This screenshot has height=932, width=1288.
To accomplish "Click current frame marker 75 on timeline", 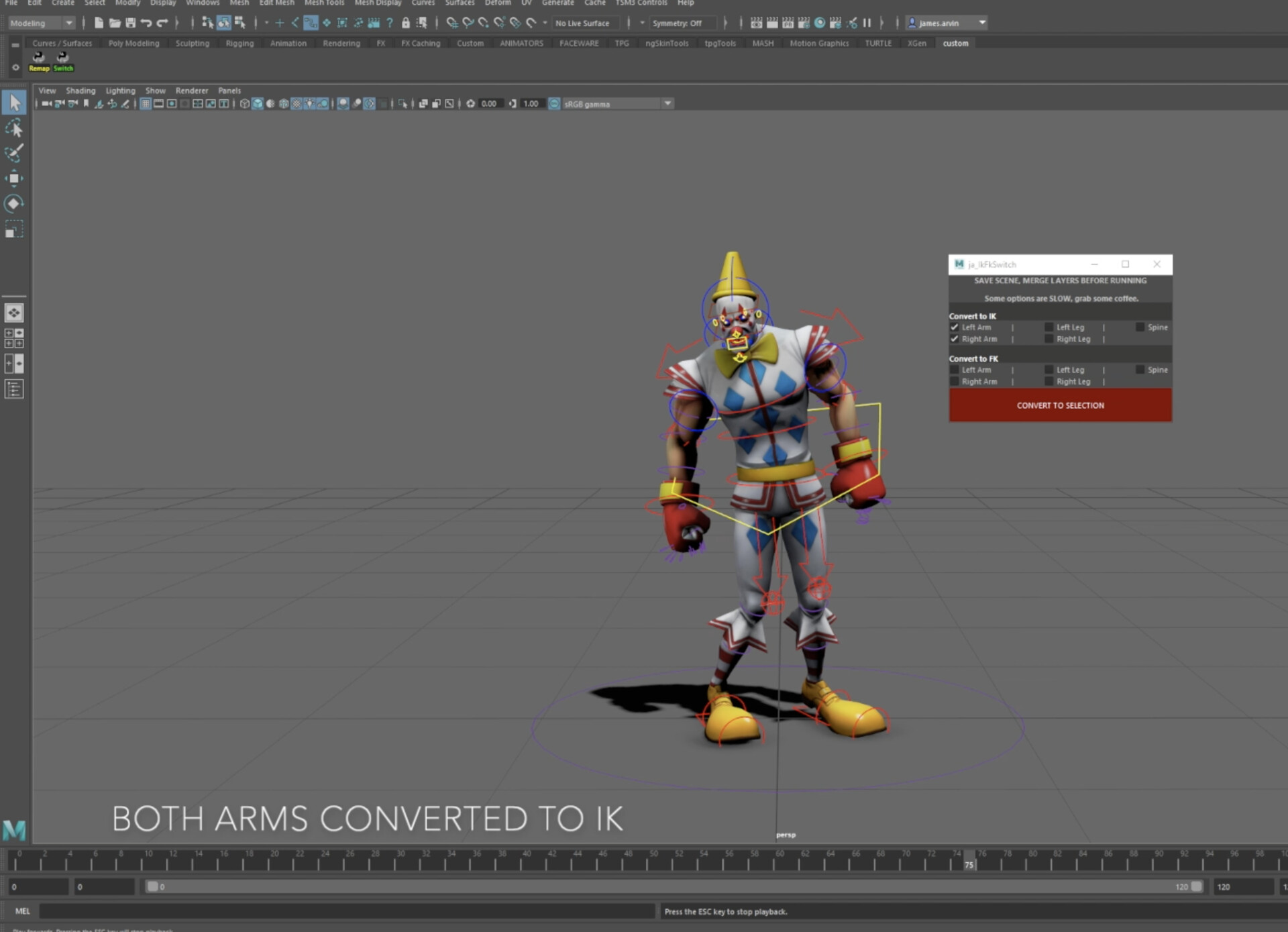I will click(x=969, y=860).
